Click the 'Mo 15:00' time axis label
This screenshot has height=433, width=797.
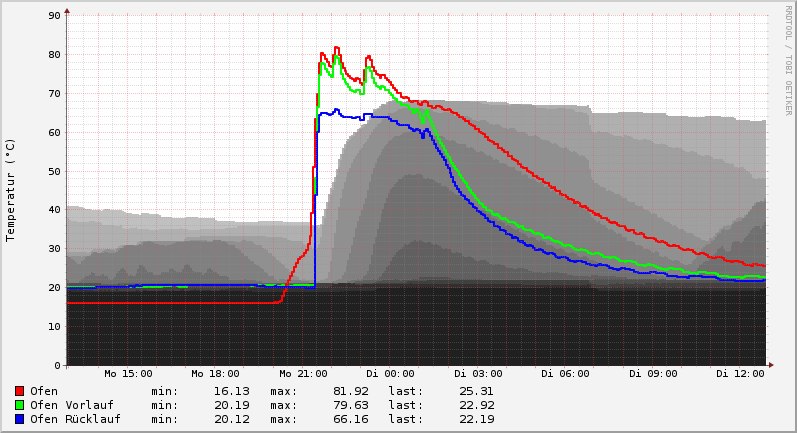(x=128, y=374)
